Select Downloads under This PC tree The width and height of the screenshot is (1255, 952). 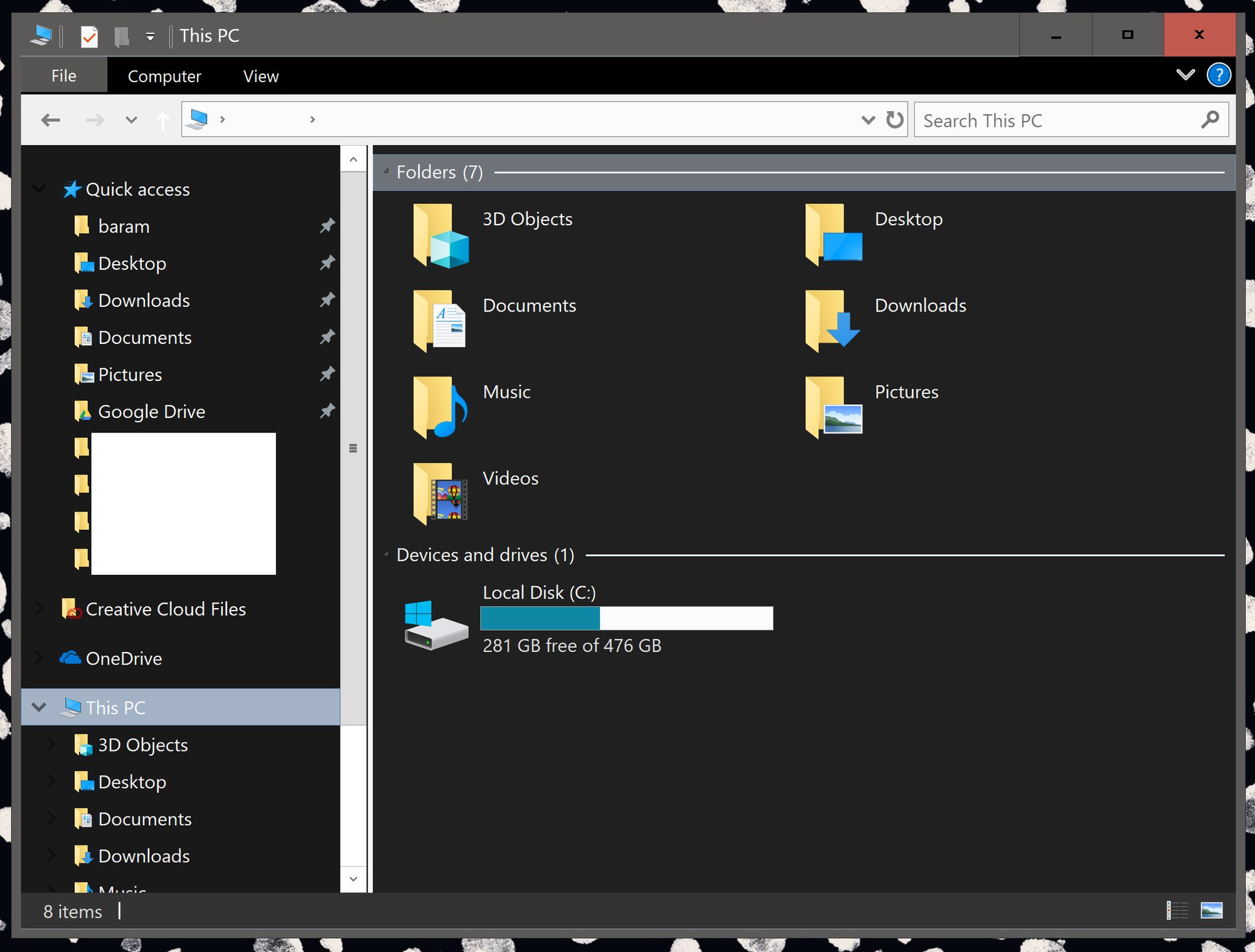(144, 856)
